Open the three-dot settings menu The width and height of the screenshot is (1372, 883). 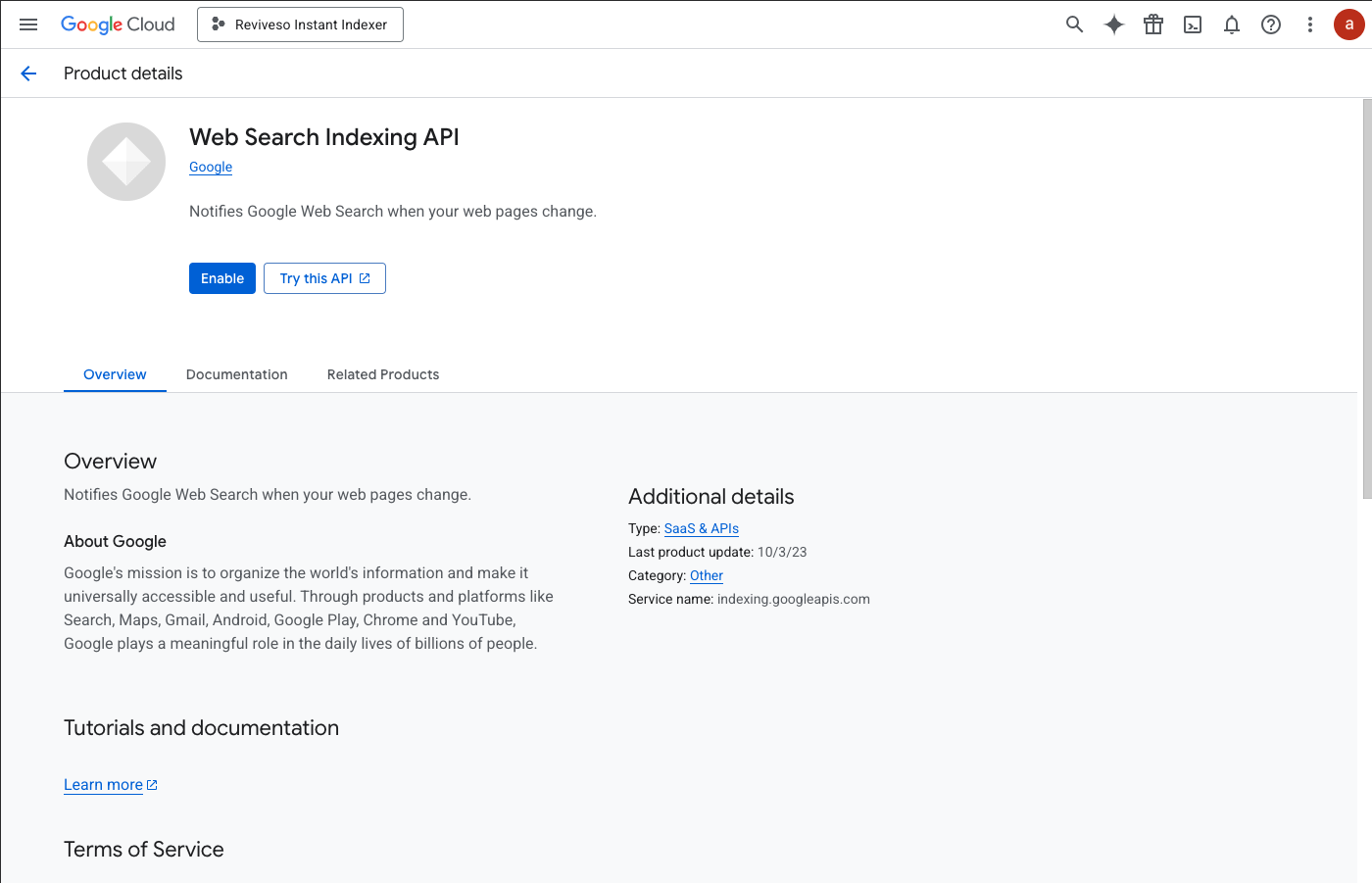1310,25
